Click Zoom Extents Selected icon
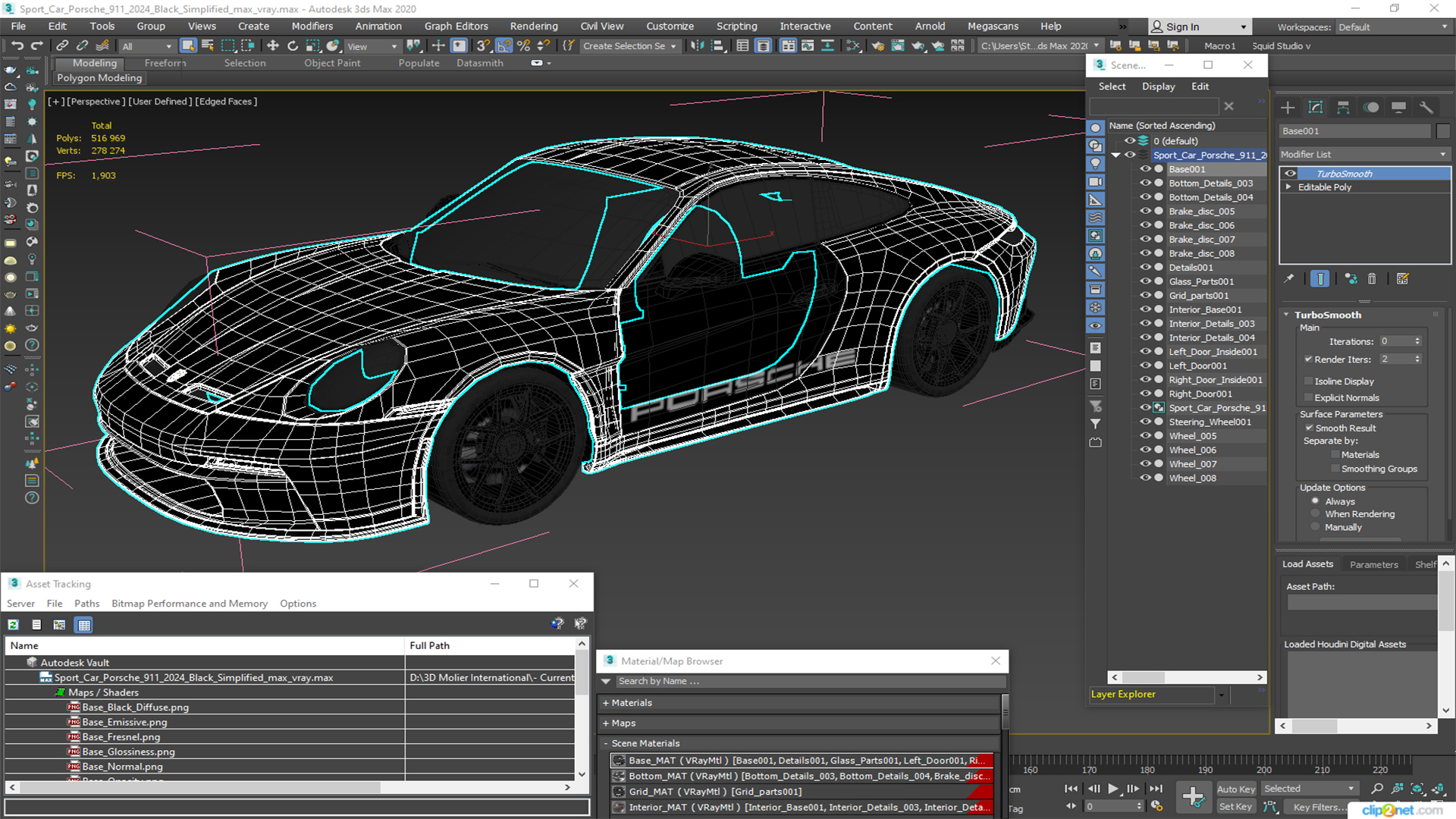1456x819 pixels. tap(1417, 789)
